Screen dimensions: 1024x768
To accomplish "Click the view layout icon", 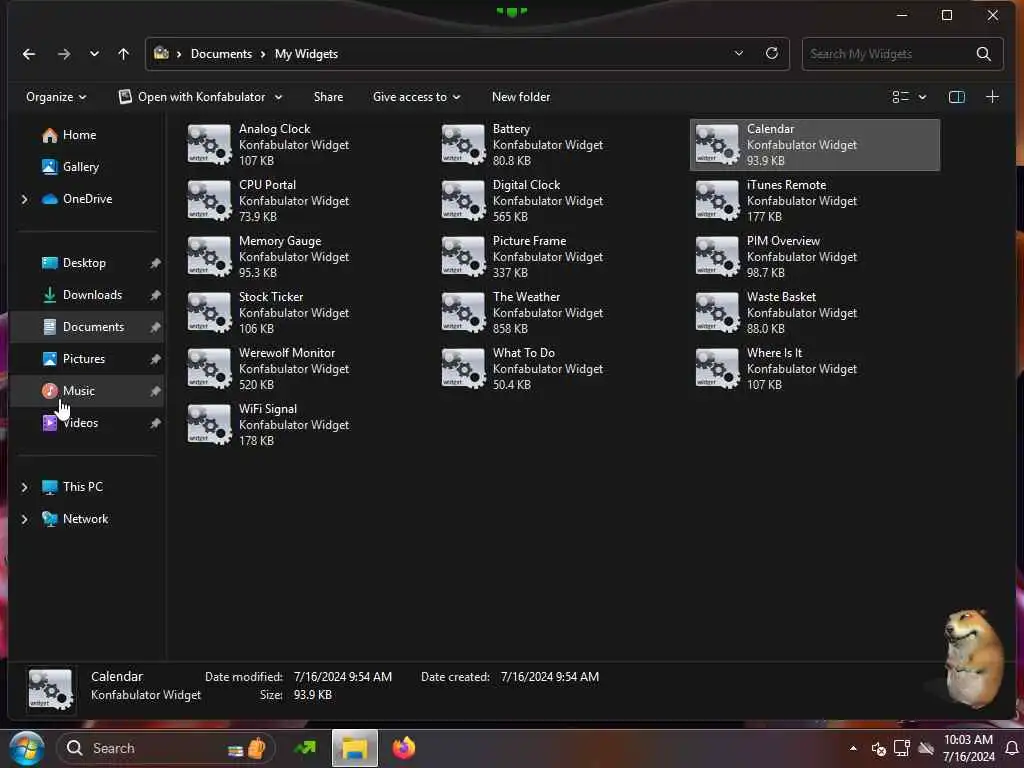I will coord(901,97).
